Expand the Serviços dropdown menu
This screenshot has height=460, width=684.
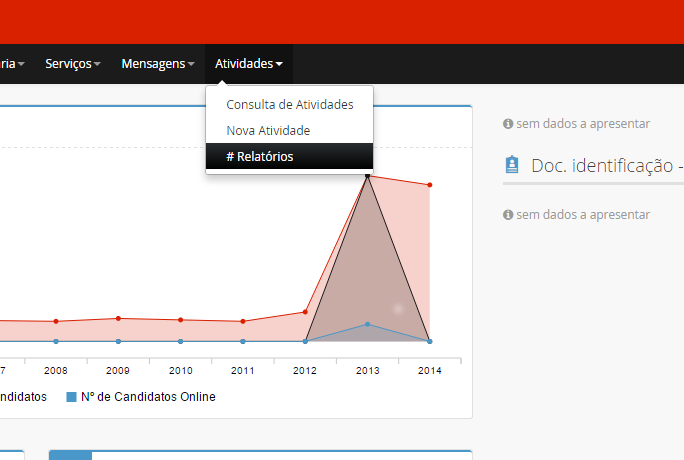(x=73, y=64)
